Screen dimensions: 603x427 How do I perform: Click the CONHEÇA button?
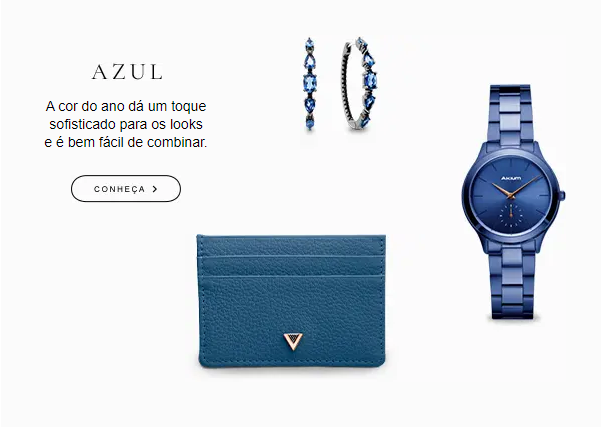[126, 188]
